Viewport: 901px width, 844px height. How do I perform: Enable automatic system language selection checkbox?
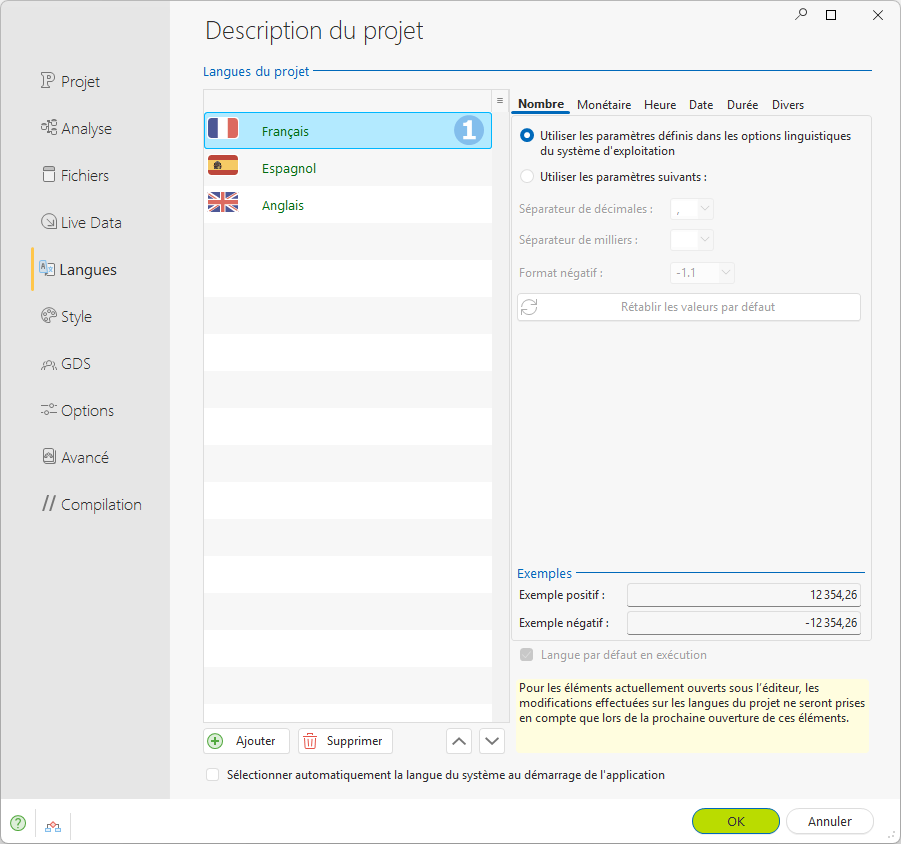pyautogui.click(x=213, y=774)
